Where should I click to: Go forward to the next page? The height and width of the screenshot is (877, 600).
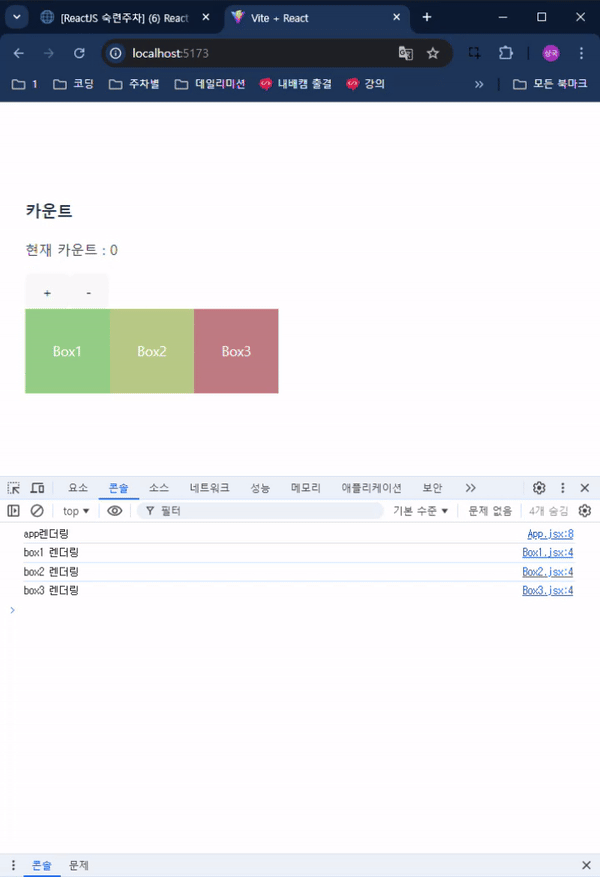[49, 53]
